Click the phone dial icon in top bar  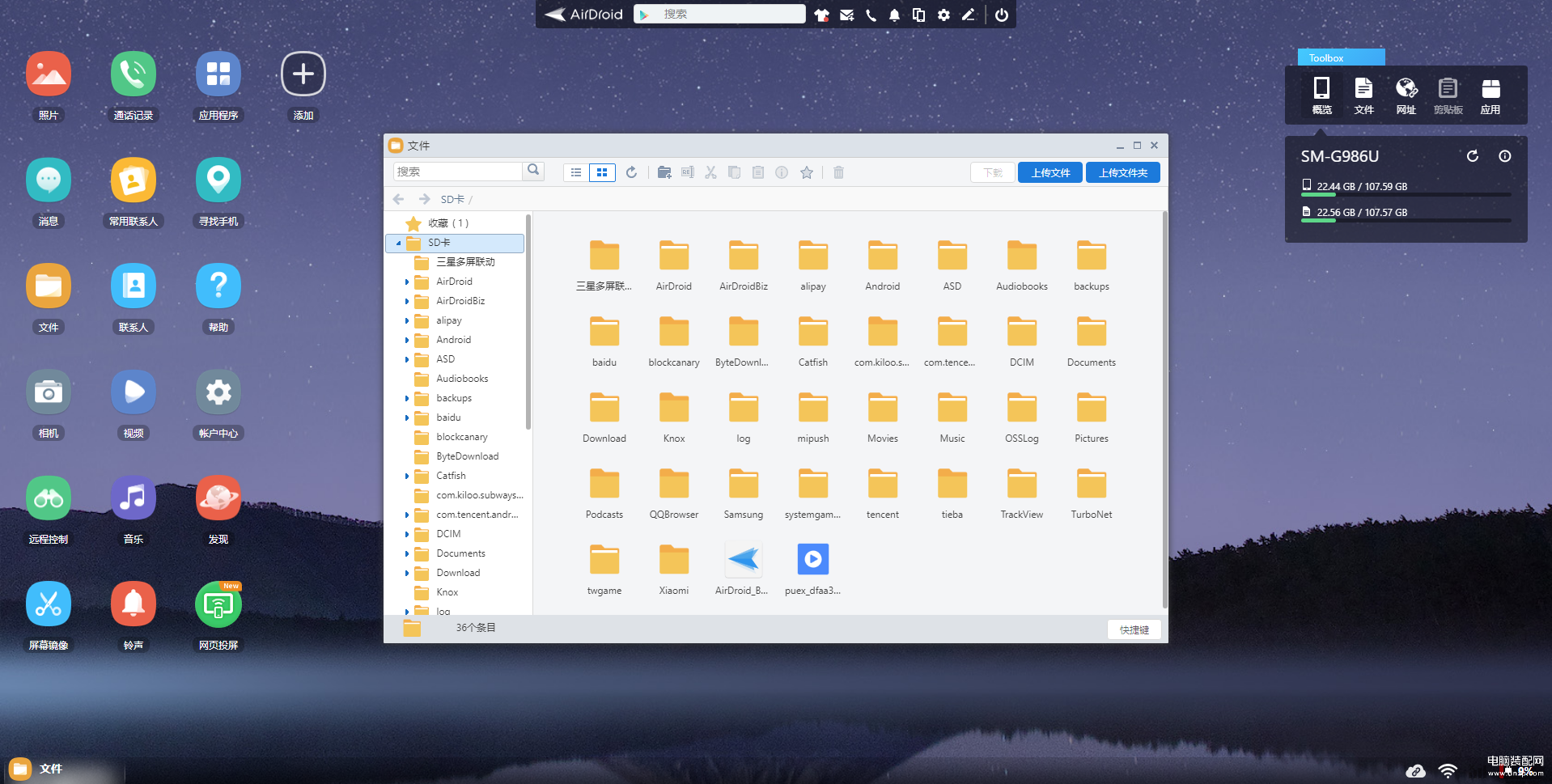tap(871, 15)
